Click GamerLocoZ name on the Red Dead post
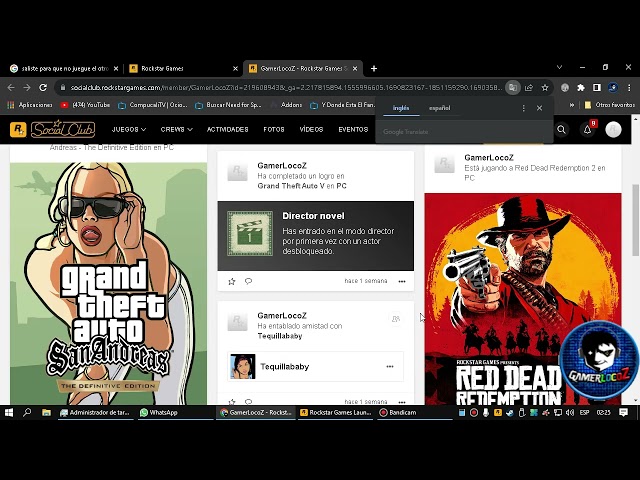The height and width of the screenshot is (480, 640). [x=489, y=158]
